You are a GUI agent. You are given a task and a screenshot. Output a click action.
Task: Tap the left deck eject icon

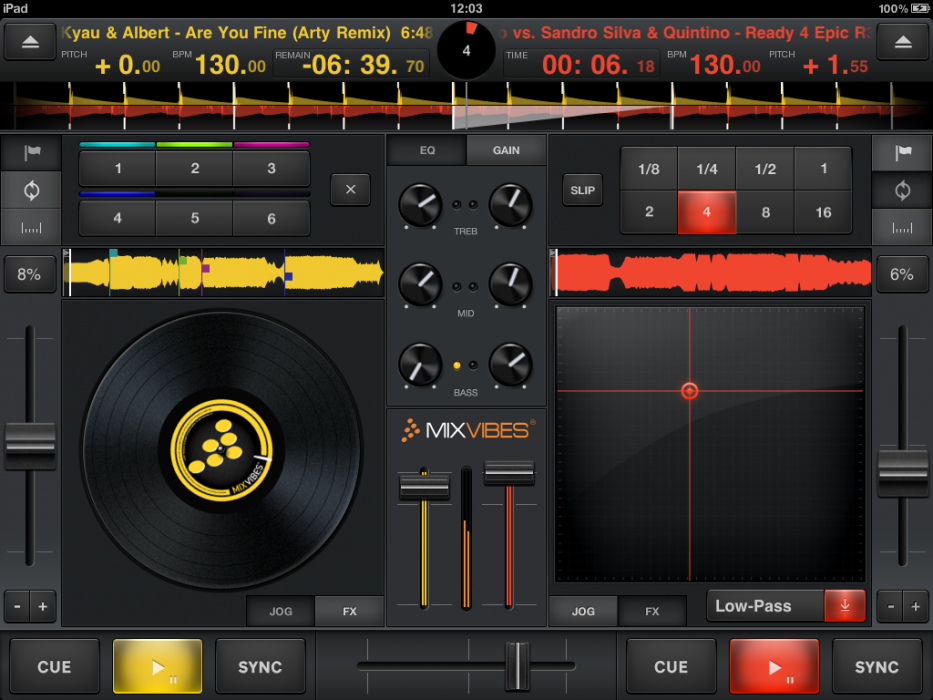point(30,42)
